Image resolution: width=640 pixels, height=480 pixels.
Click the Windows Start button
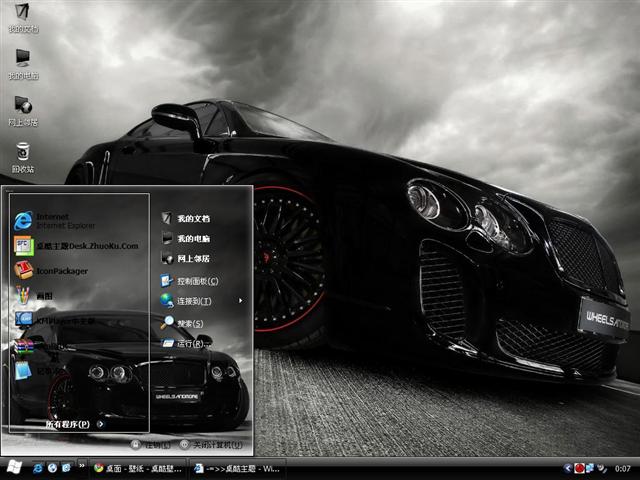coord(13,468)
